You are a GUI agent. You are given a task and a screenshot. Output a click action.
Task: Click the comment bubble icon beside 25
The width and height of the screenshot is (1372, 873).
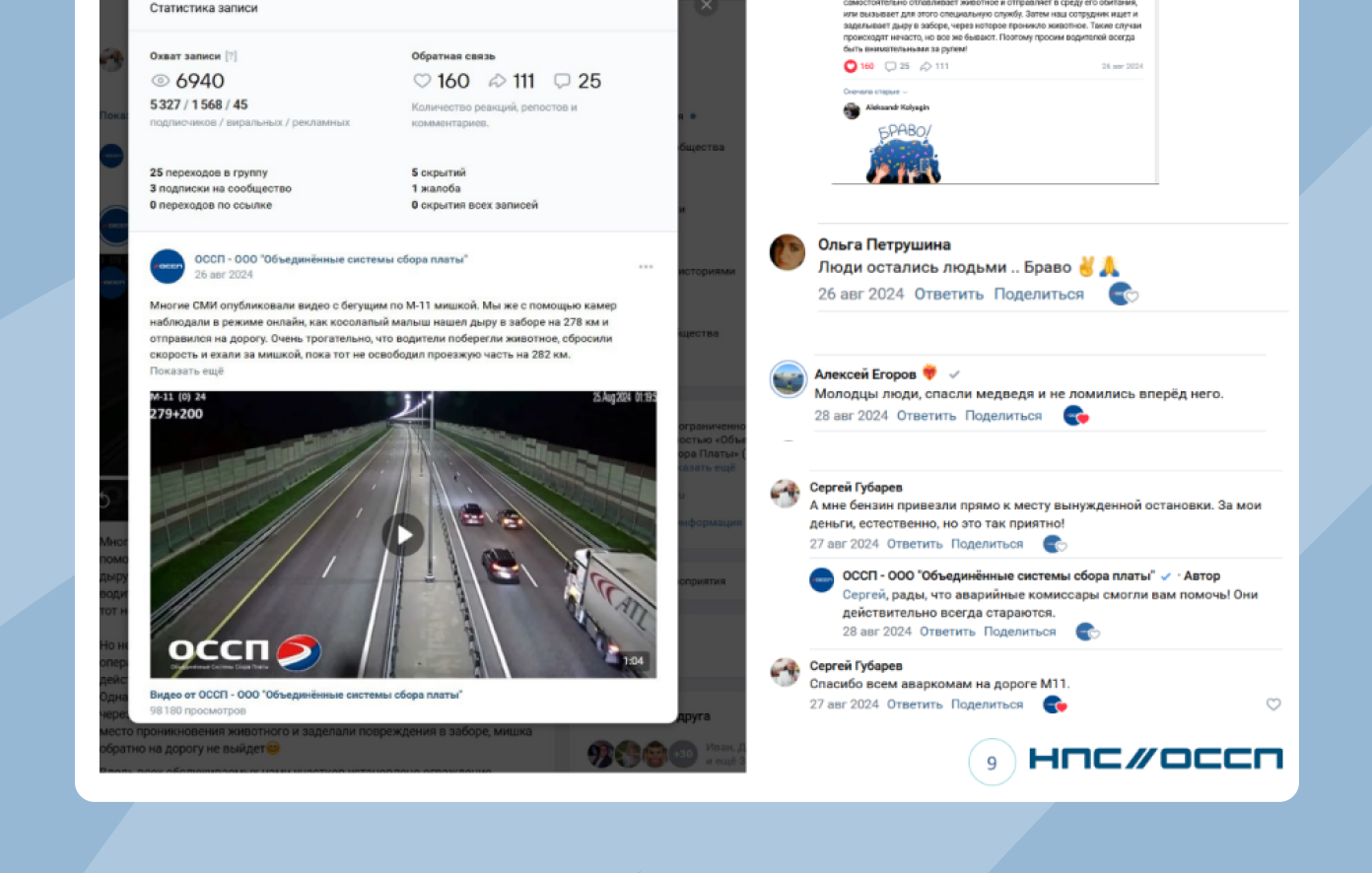point(562,81)
